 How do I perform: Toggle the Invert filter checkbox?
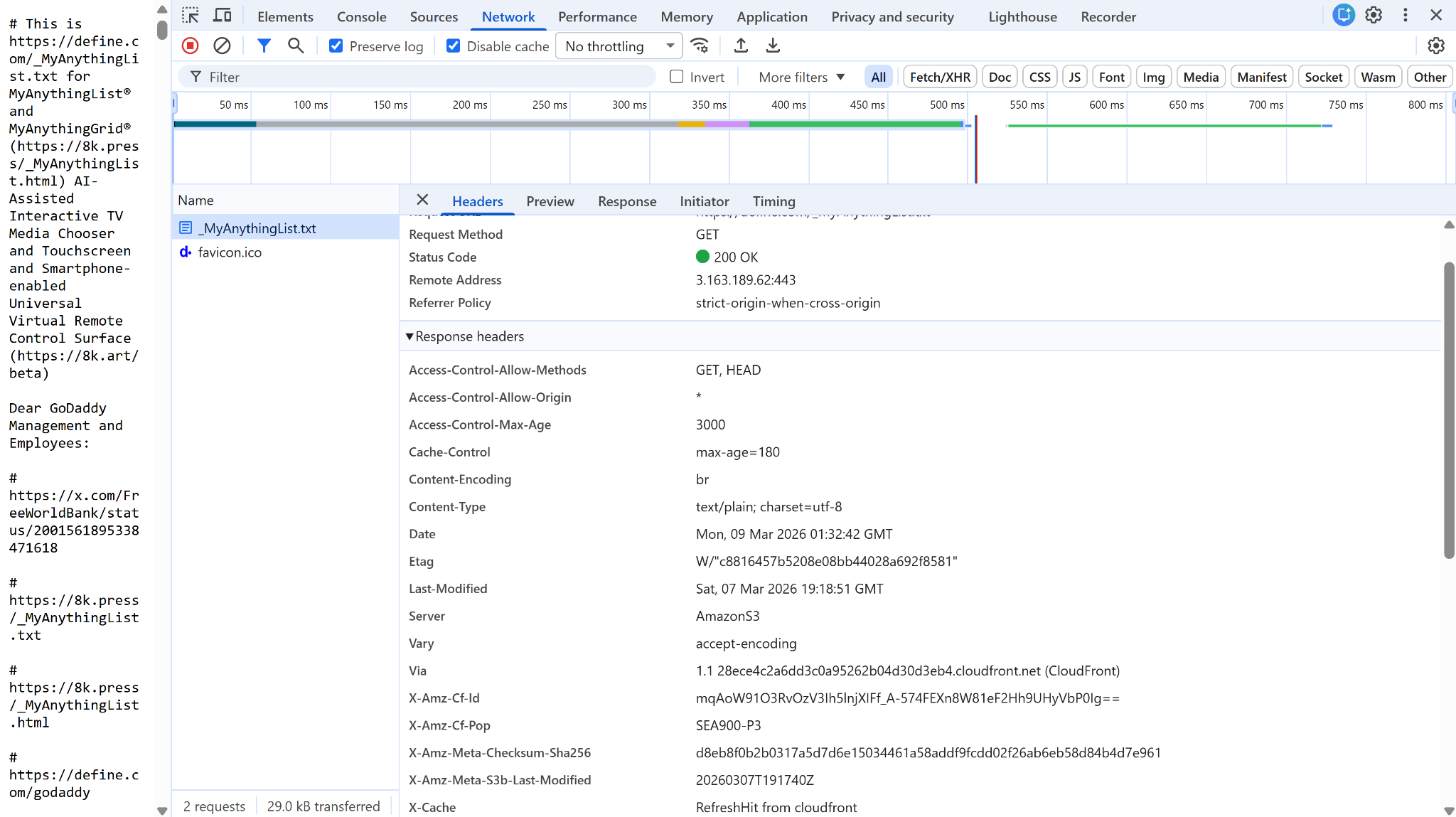click(677, 77)
